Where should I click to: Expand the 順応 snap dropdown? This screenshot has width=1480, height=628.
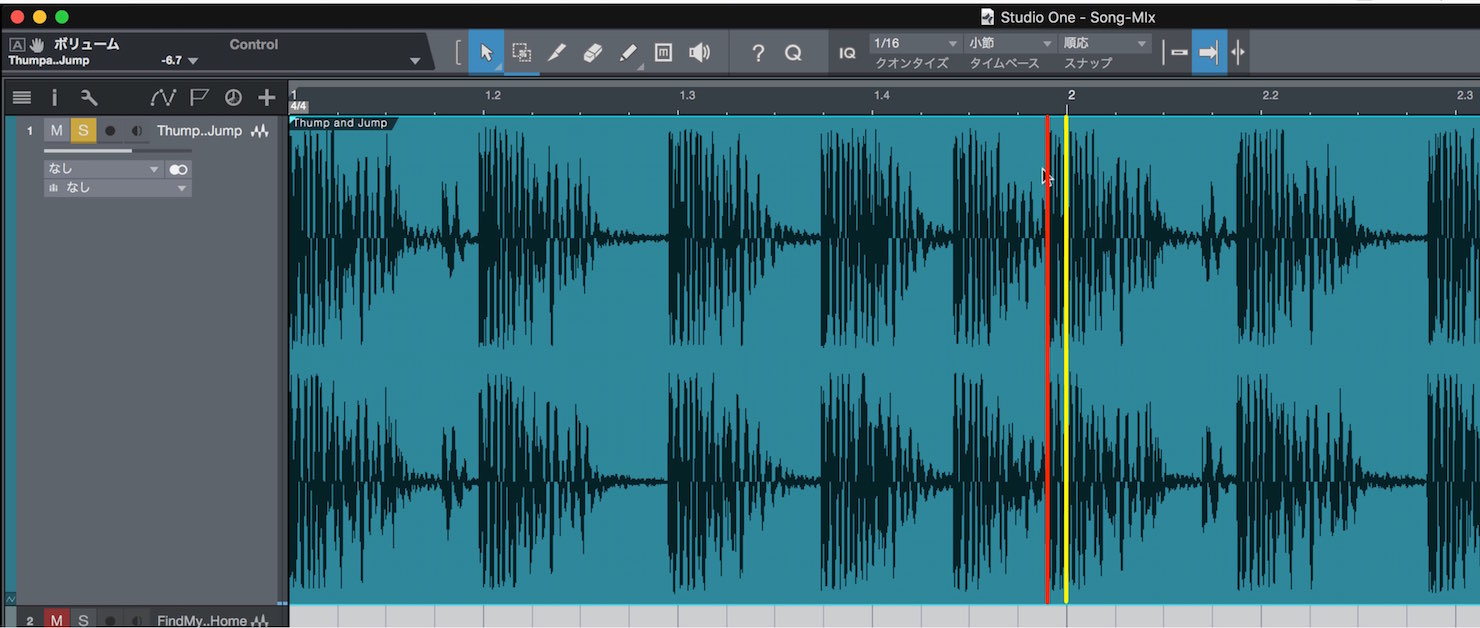point(1105,44)
